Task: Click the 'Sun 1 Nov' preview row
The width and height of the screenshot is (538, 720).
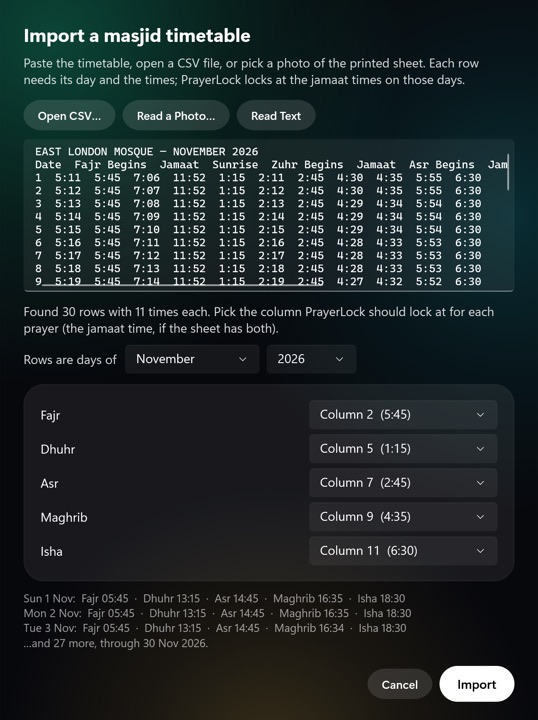Action: (x=214, y=598)
